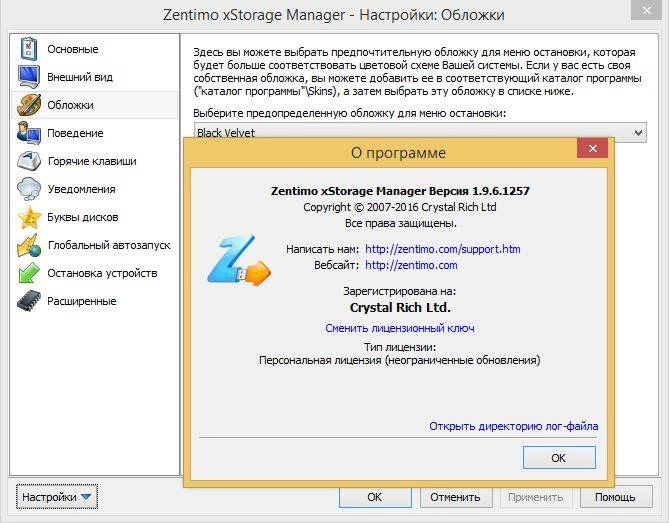This screenshot has height=523, width=669.
Task: Open Глобальный автозапуск section
Action: (x=109, y=245)
